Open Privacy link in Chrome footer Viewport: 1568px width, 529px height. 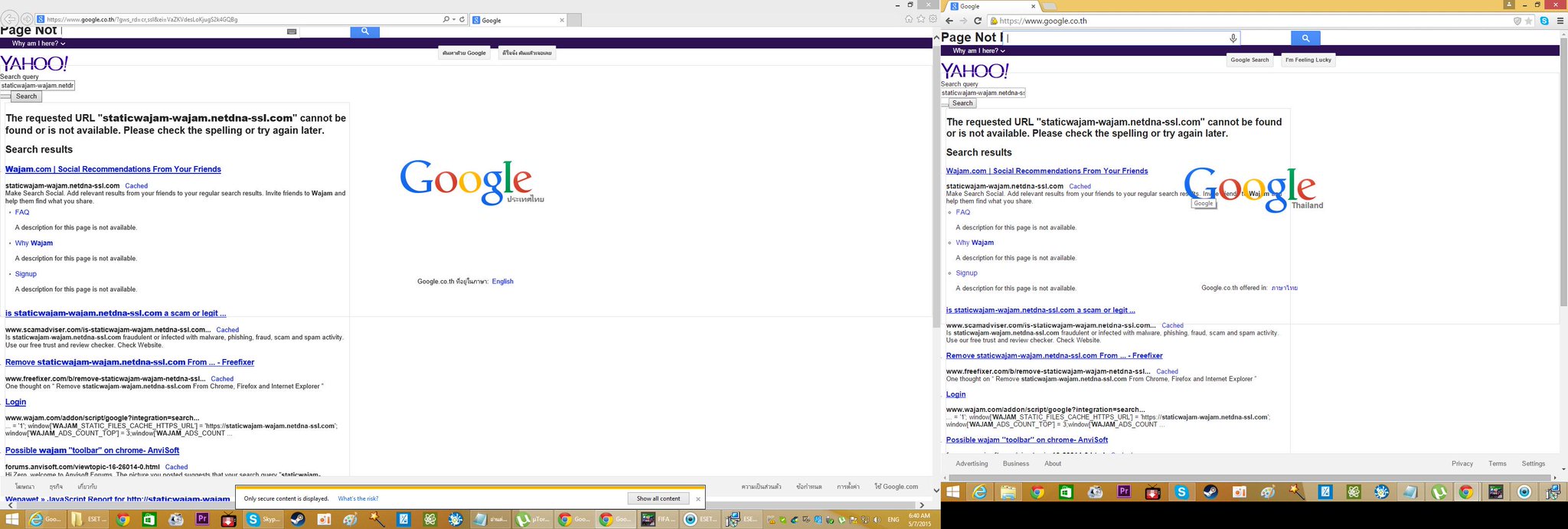[1462, 464]
